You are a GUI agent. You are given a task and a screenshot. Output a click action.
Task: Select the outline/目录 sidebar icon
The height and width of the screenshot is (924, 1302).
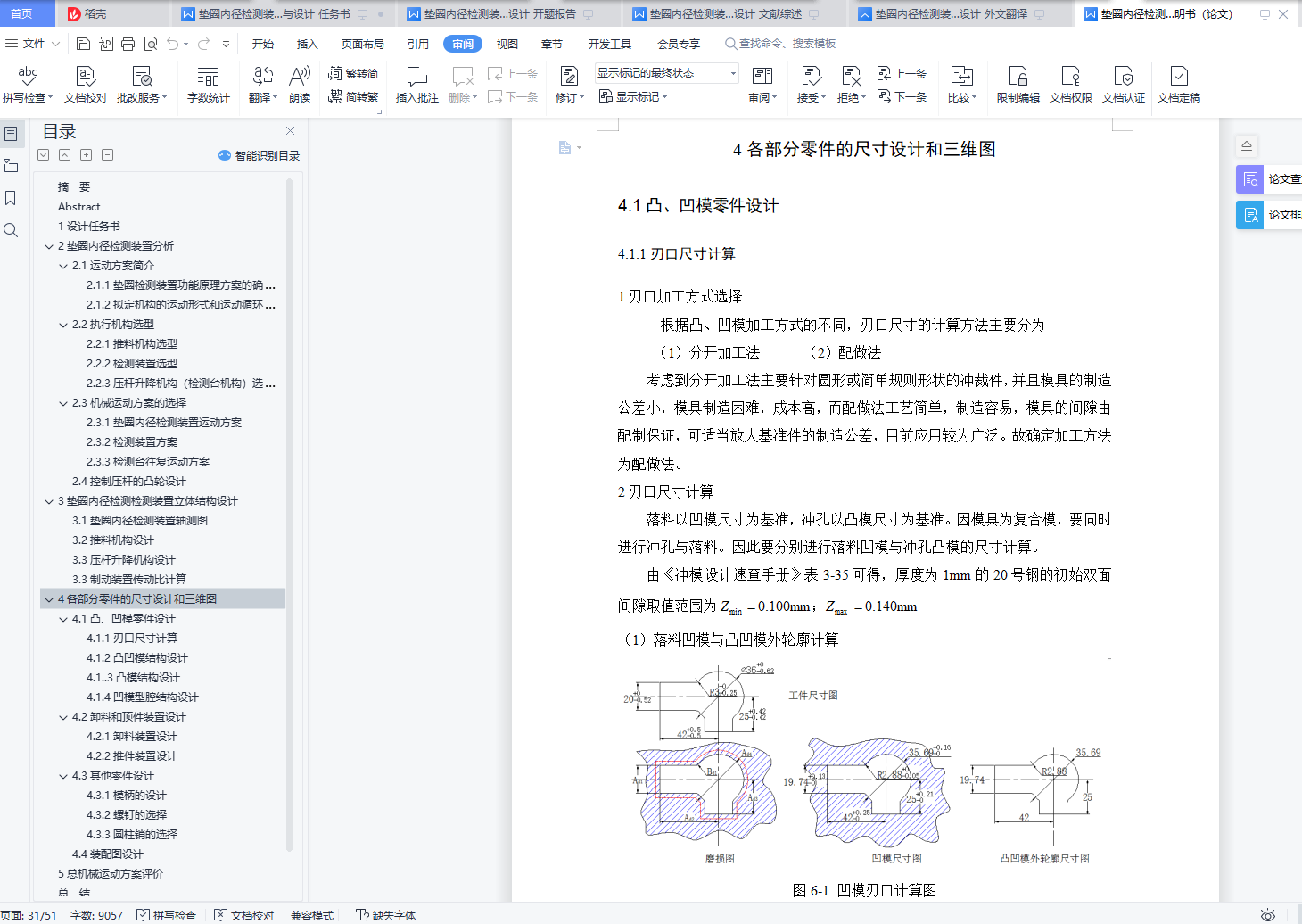click(11, 133)
